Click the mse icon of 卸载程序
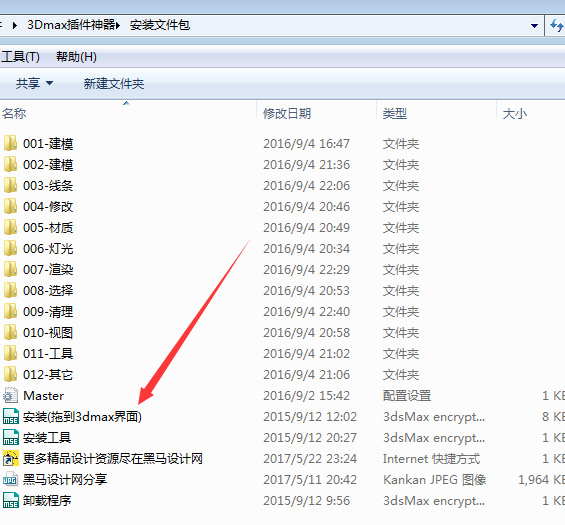Image resolution: width=565 pixels, height=525 pixels. 10,500
